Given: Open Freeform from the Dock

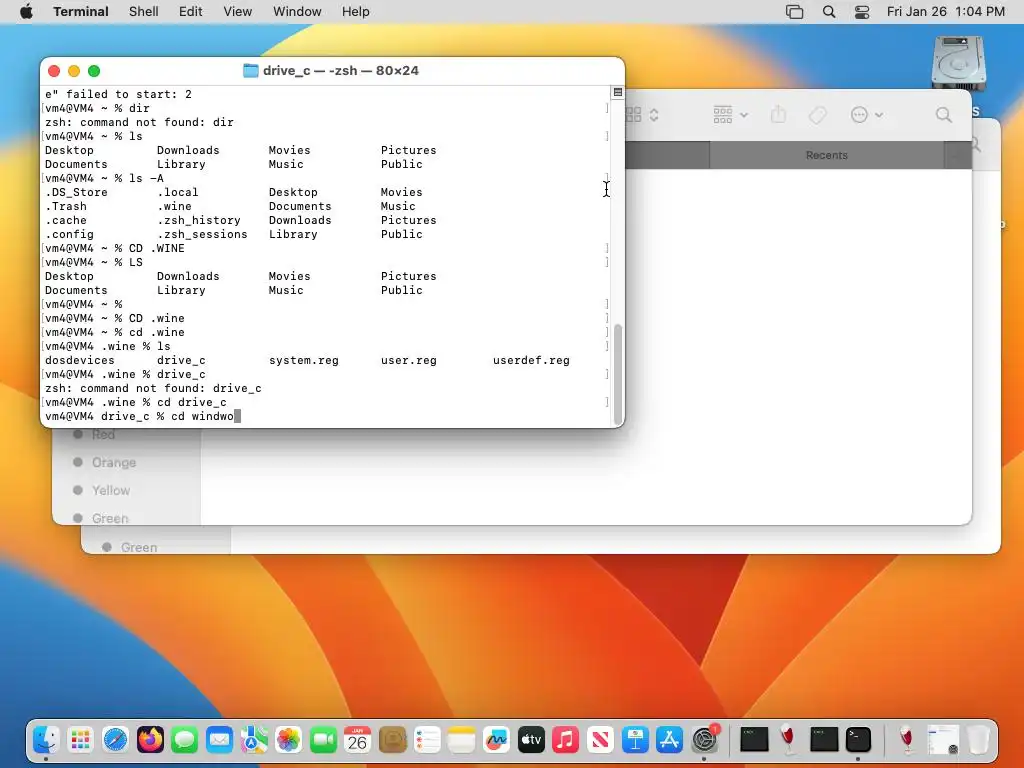Looking at the screenshot, I should coord(496,740).
